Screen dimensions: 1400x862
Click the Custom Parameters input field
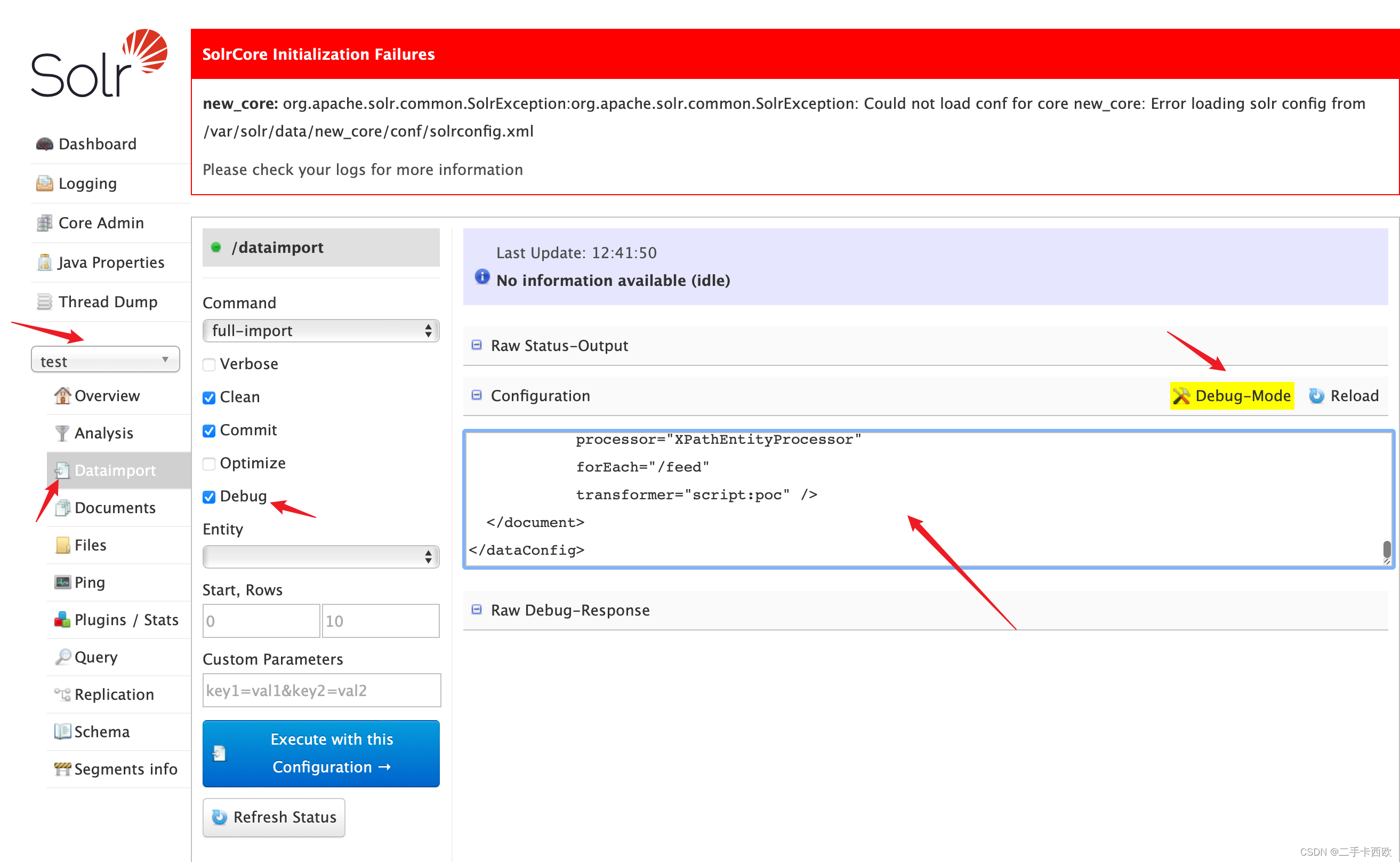point(322,690)
